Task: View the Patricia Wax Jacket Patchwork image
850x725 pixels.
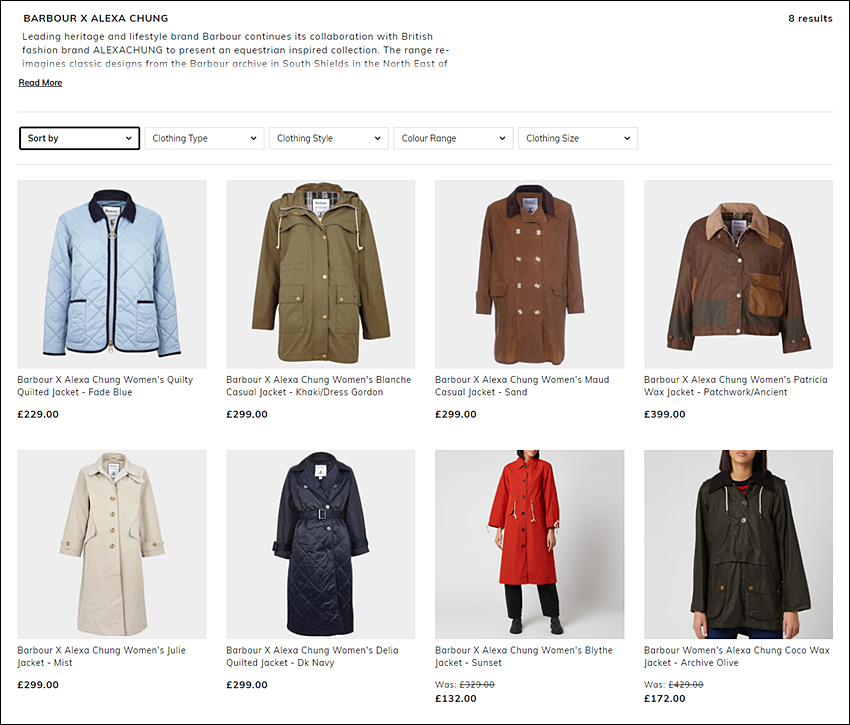Action: (738, 274)
